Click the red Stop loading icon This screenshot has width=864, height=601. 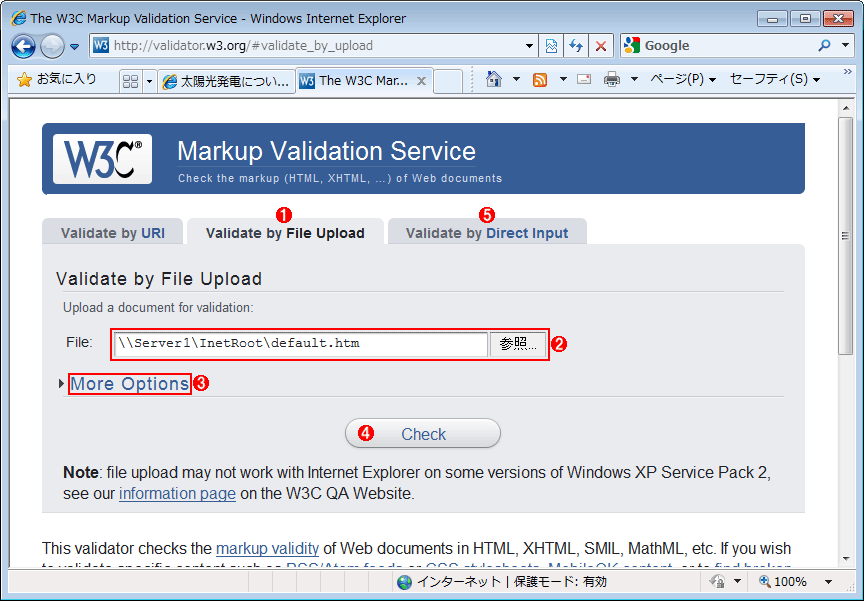(601, 46)
